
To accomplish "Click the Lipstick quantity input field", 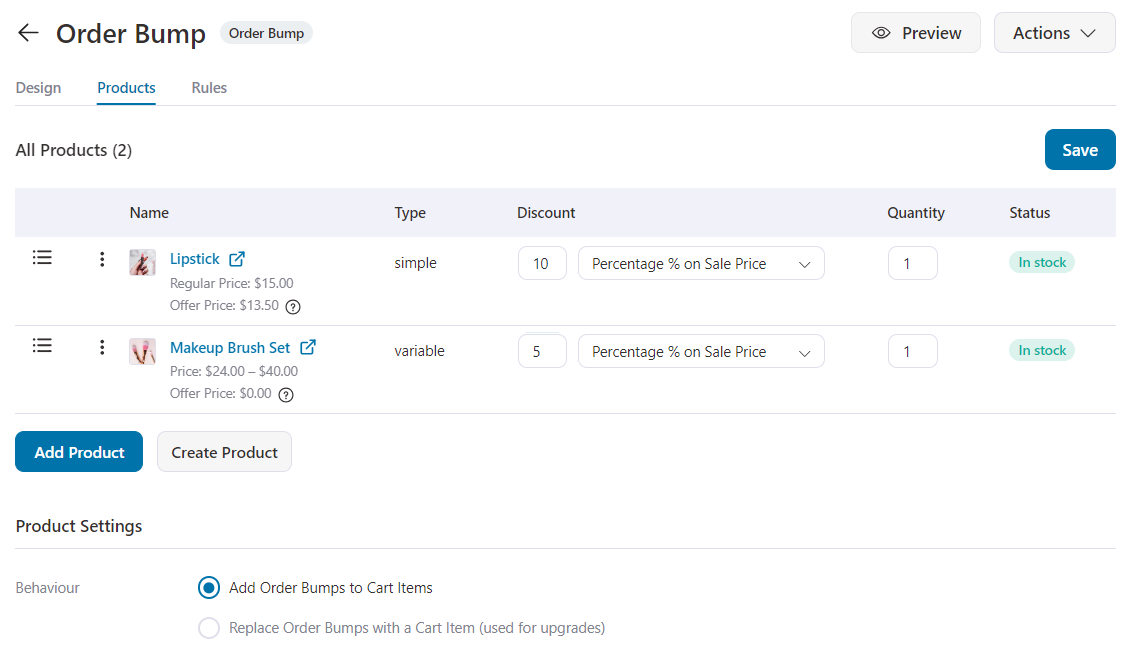I will click(912, 262).
